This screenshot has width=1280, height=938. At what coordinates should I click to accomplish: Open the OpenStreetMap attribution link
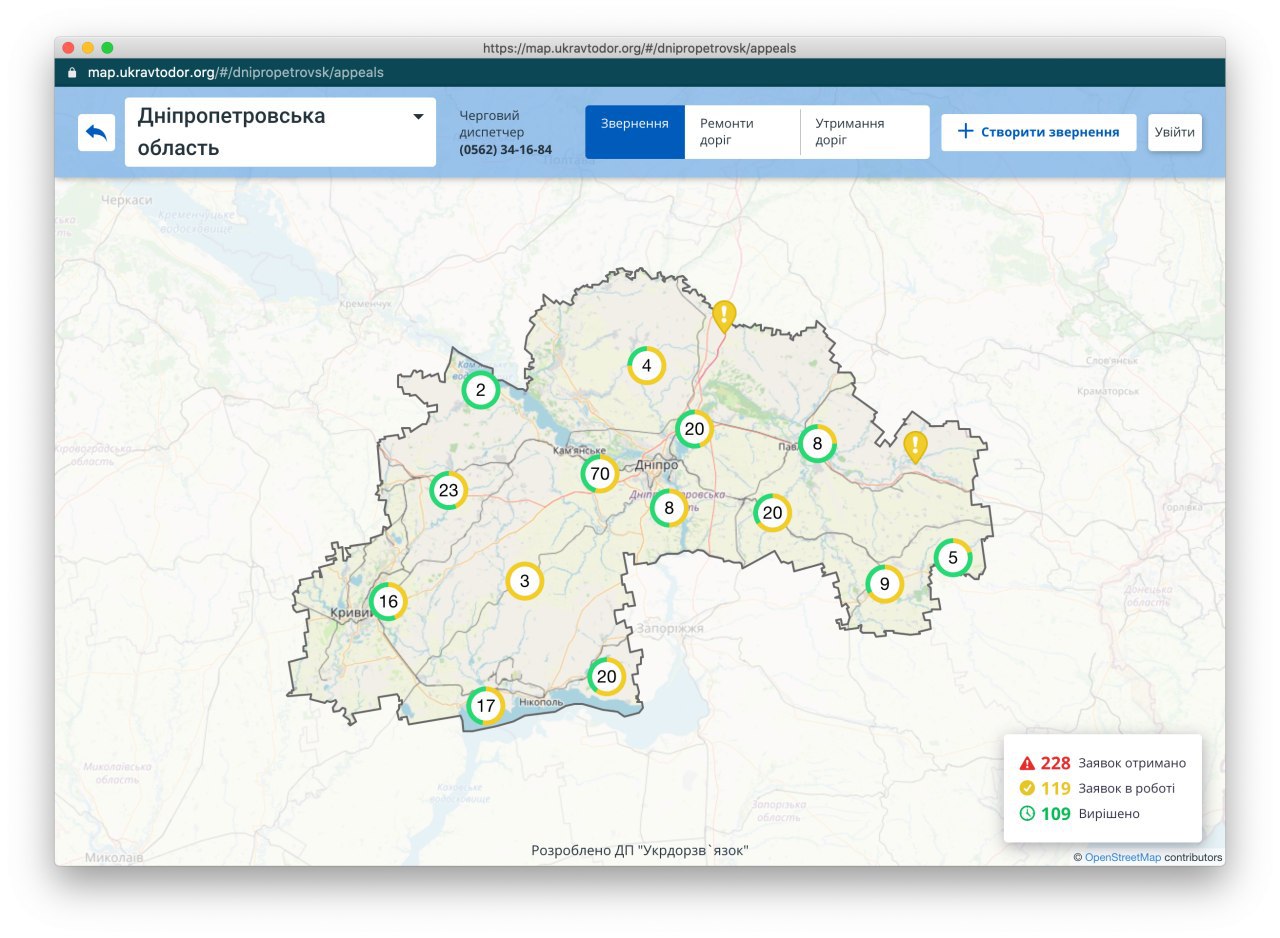coord(1123,858)
